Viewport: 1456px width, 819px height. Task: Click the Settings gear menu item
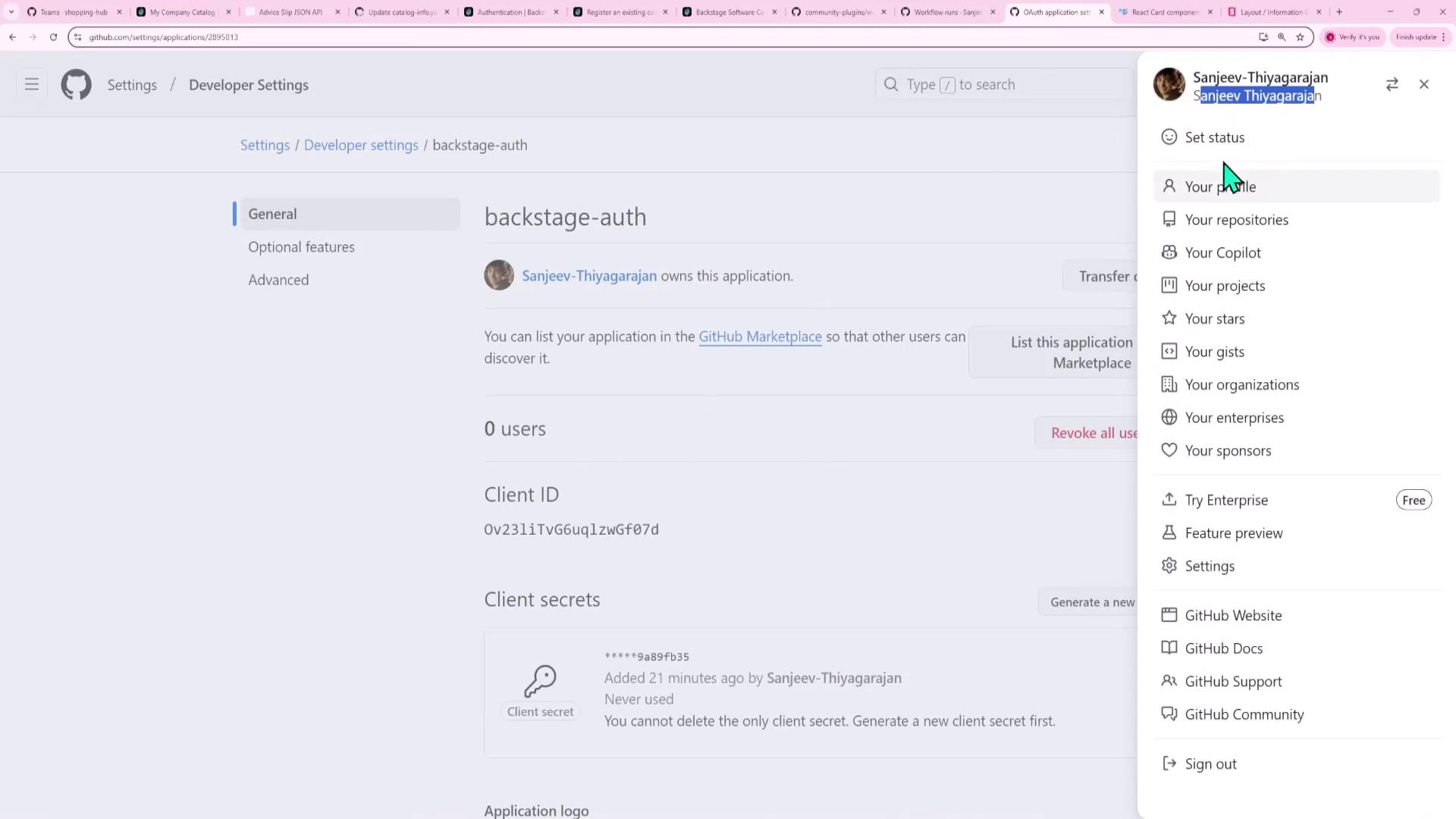1209,566
